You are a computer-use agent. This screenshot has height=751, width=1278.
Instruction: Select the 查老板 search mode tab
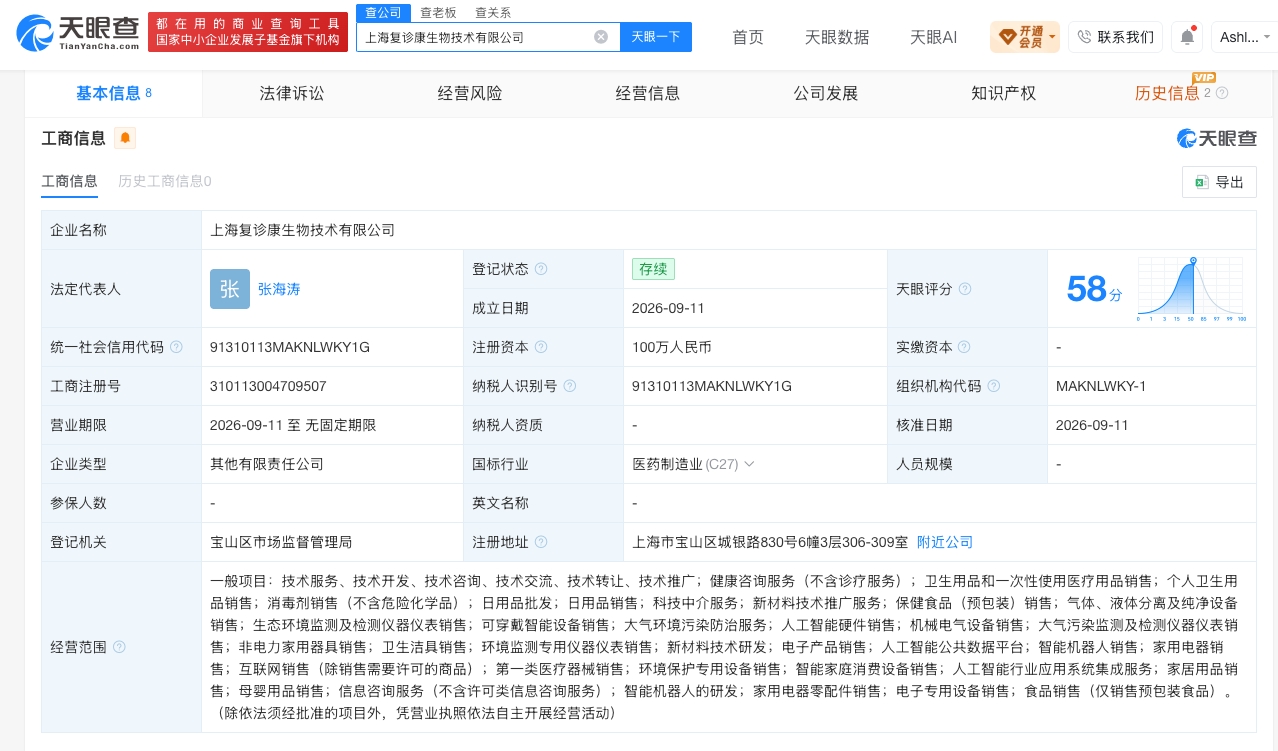438,12
